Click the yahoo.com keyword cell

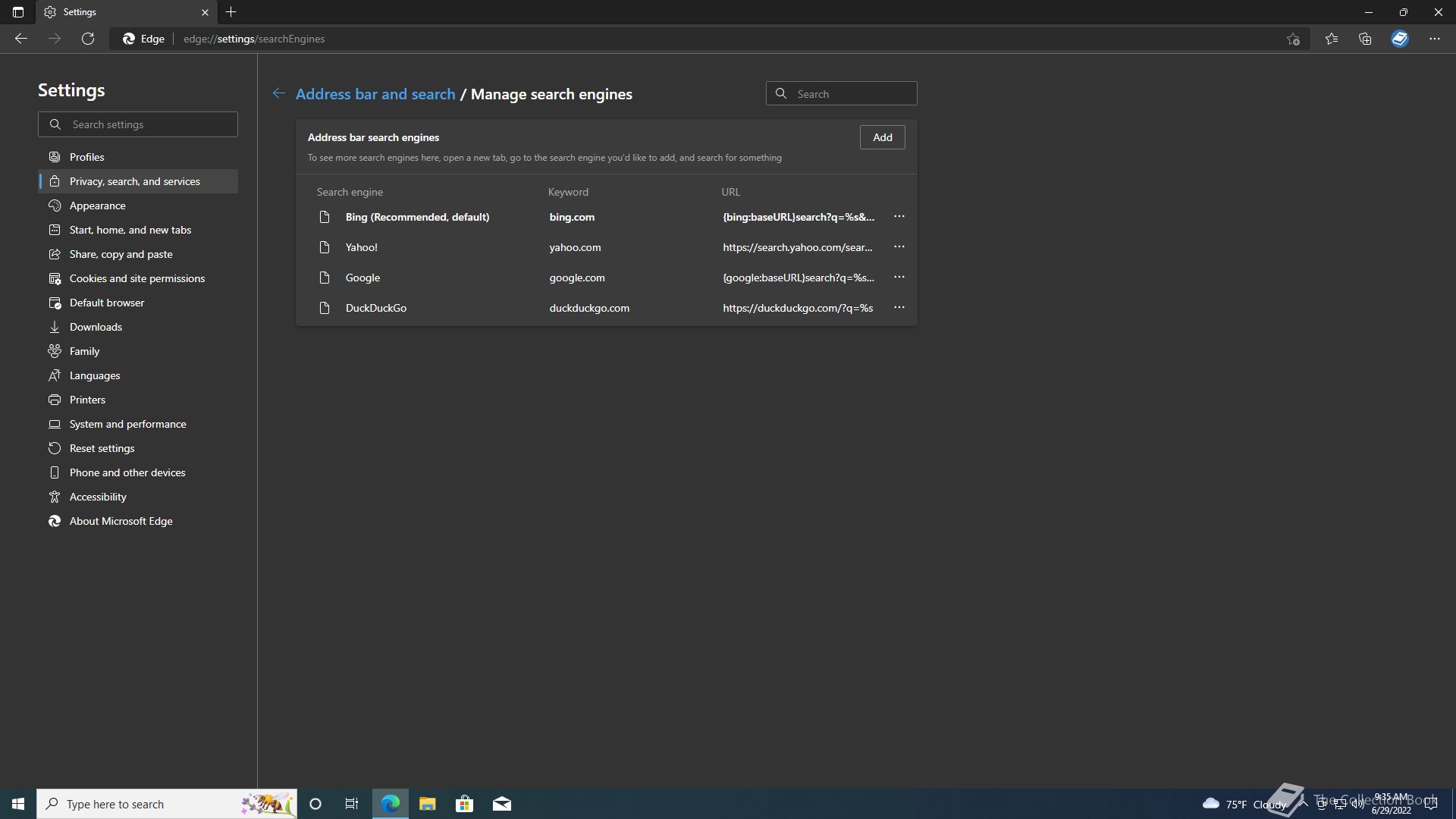tap(575, 247)
